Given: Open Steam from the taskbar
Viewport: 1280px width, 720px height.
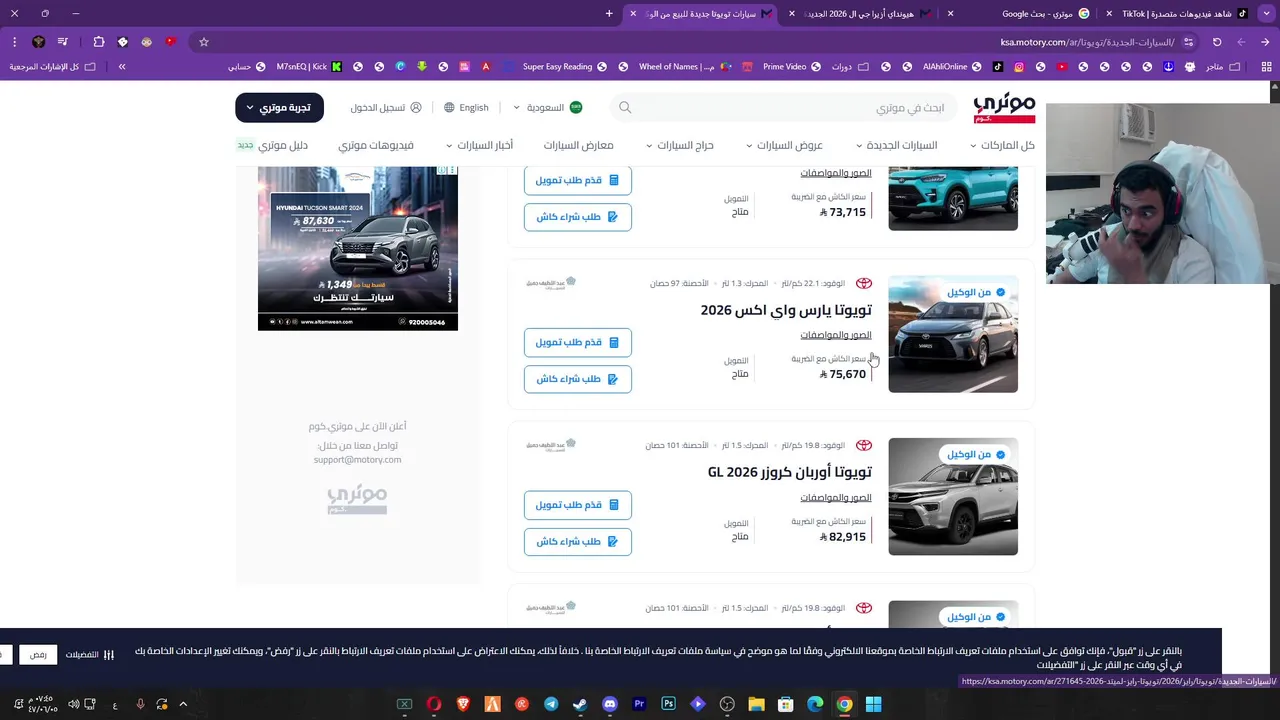Looking at the screenshot, I should (x=580, y=704).
